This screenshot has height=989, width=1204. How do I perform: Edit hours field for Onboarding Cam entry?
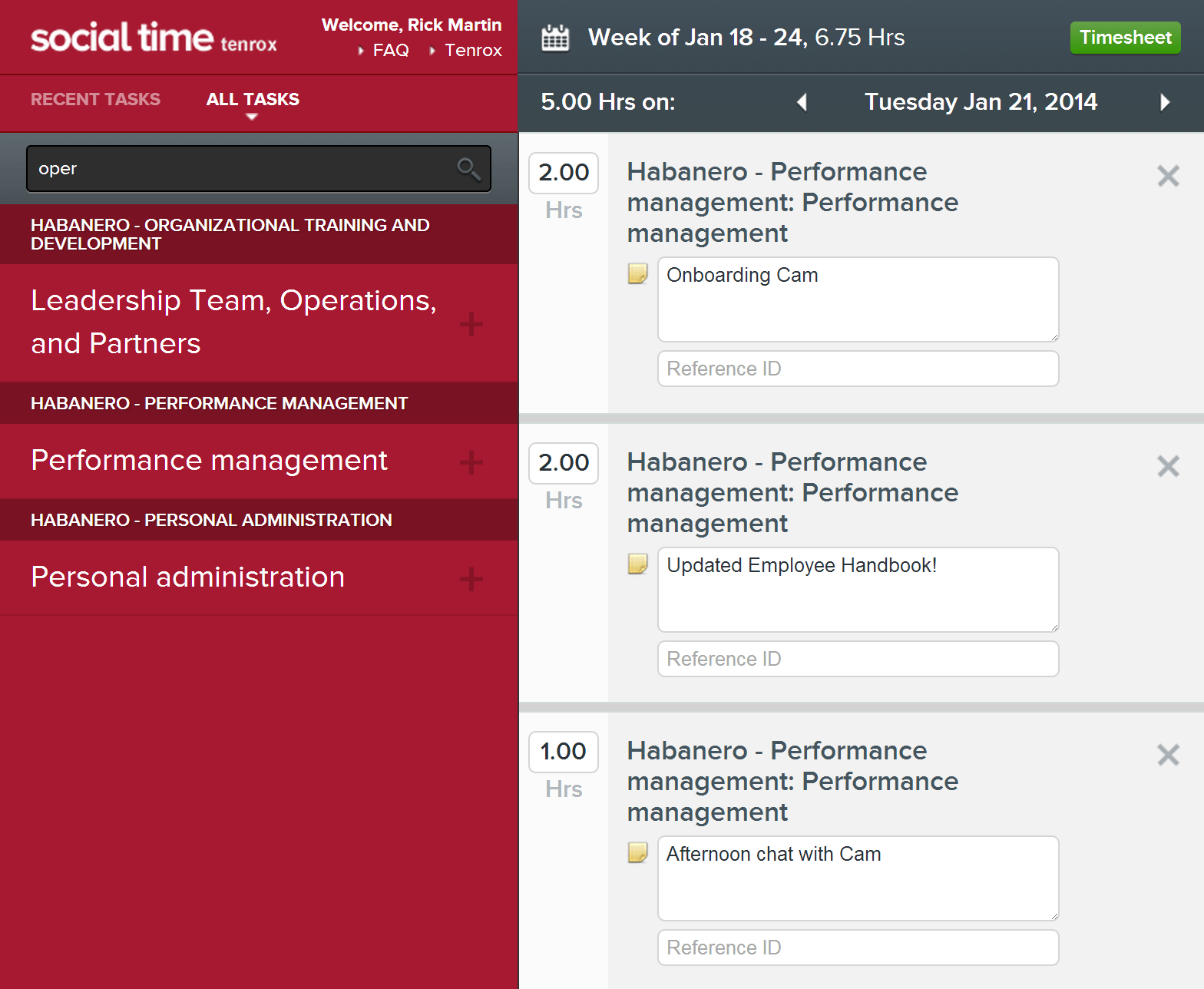tap(564, 173)
